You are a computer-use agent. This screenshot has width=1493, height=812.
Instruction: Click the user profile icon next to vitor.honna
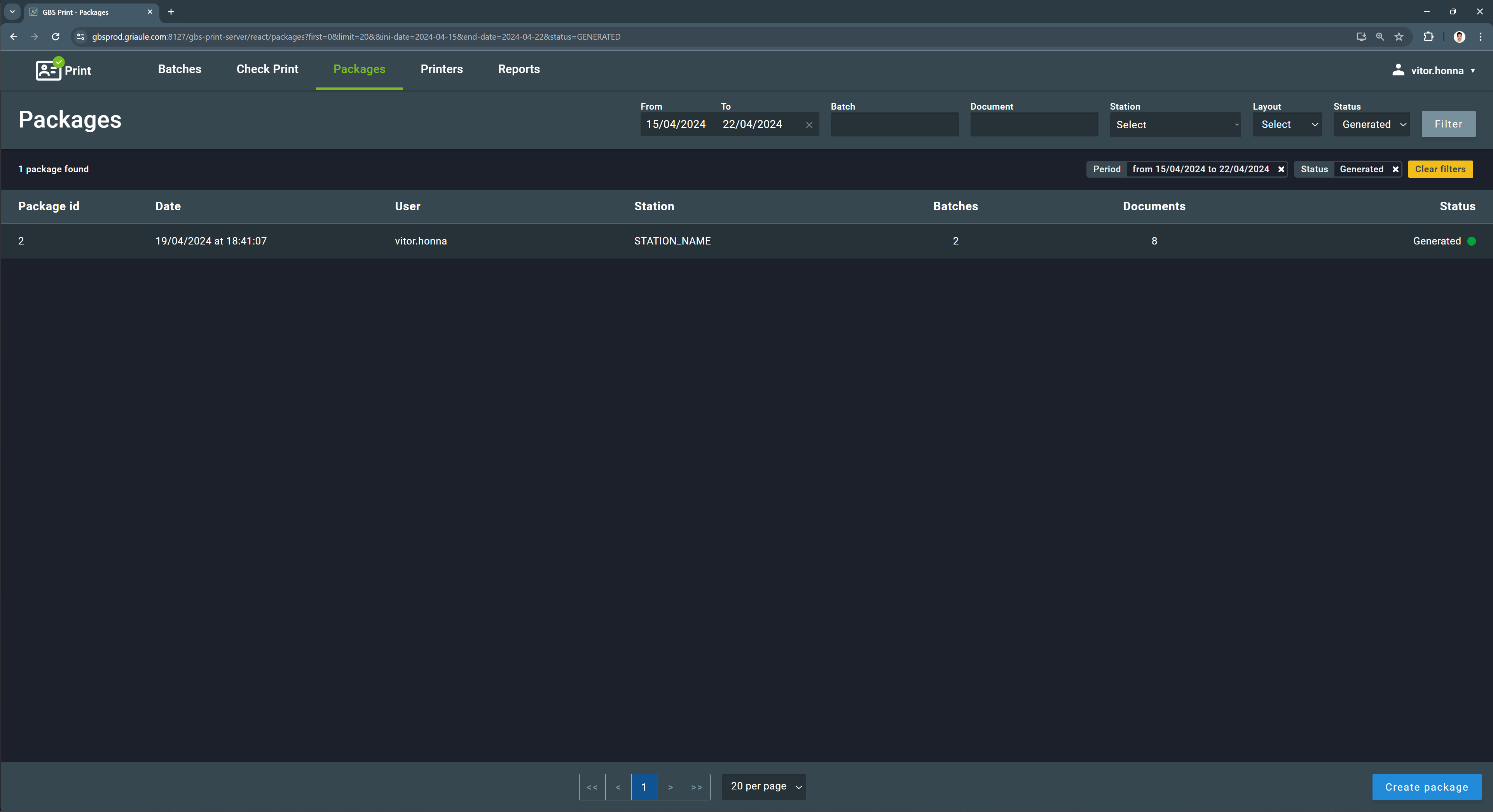click(1398, 70)
